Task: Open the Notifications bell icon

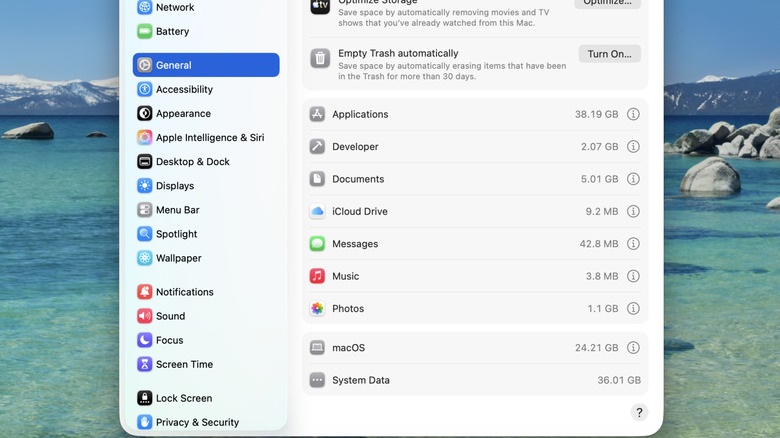Action: [144, 292]
